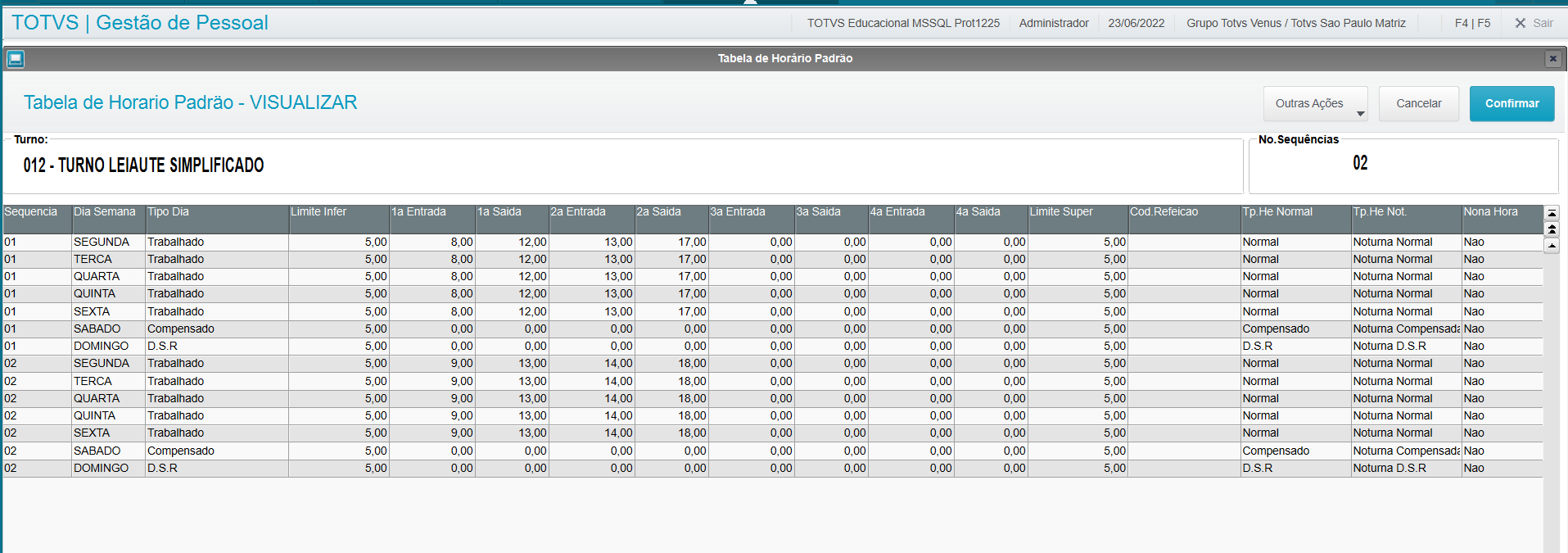
Task: Select the Limite Super column header
Action: click(1078, 220)
